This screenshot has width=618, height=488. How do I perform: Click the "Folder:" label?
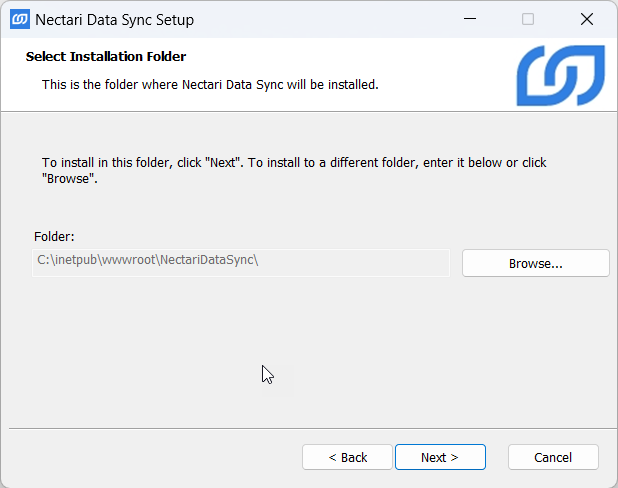[x=55, y=237]
